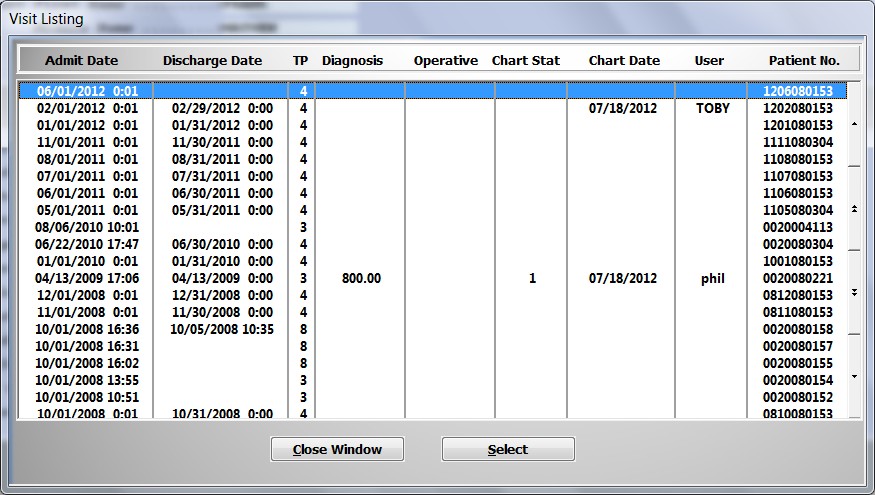Click patient number 0020004113

pos(798,227)
